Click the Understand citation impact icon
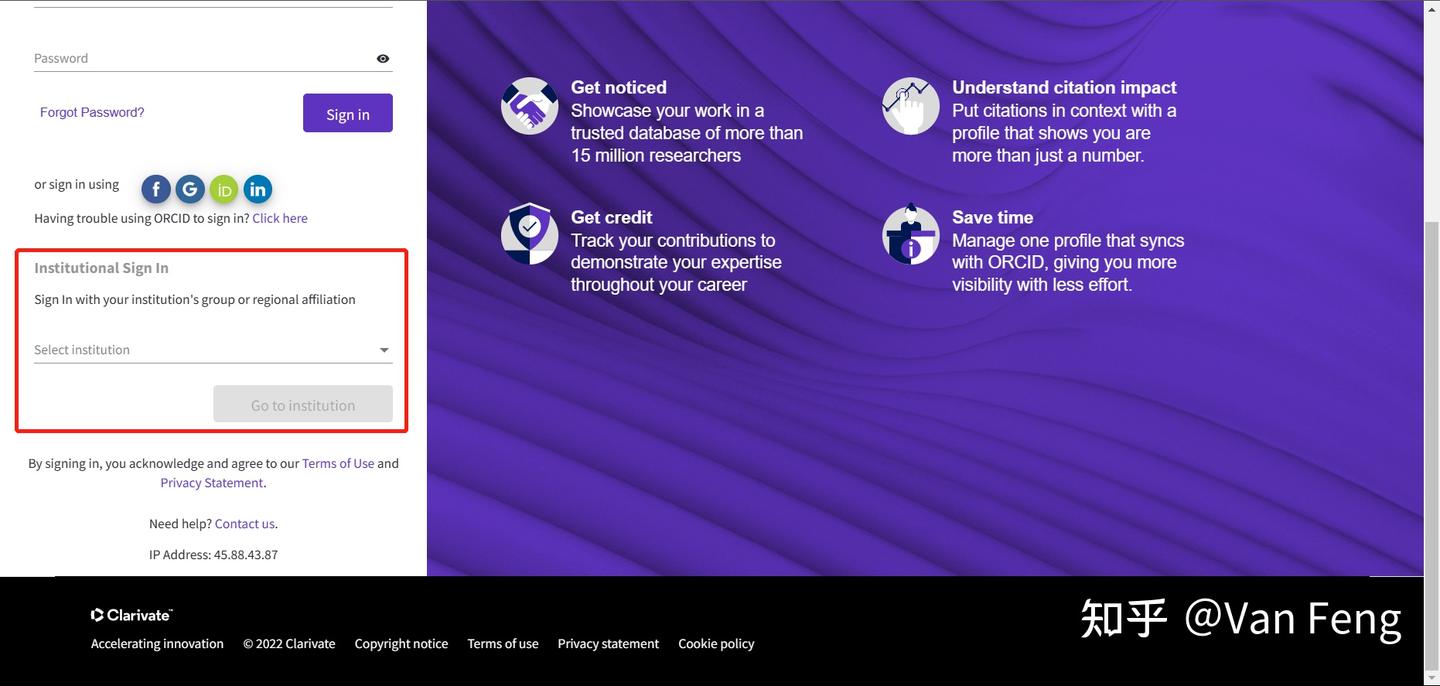 click(x=911, y=106)
